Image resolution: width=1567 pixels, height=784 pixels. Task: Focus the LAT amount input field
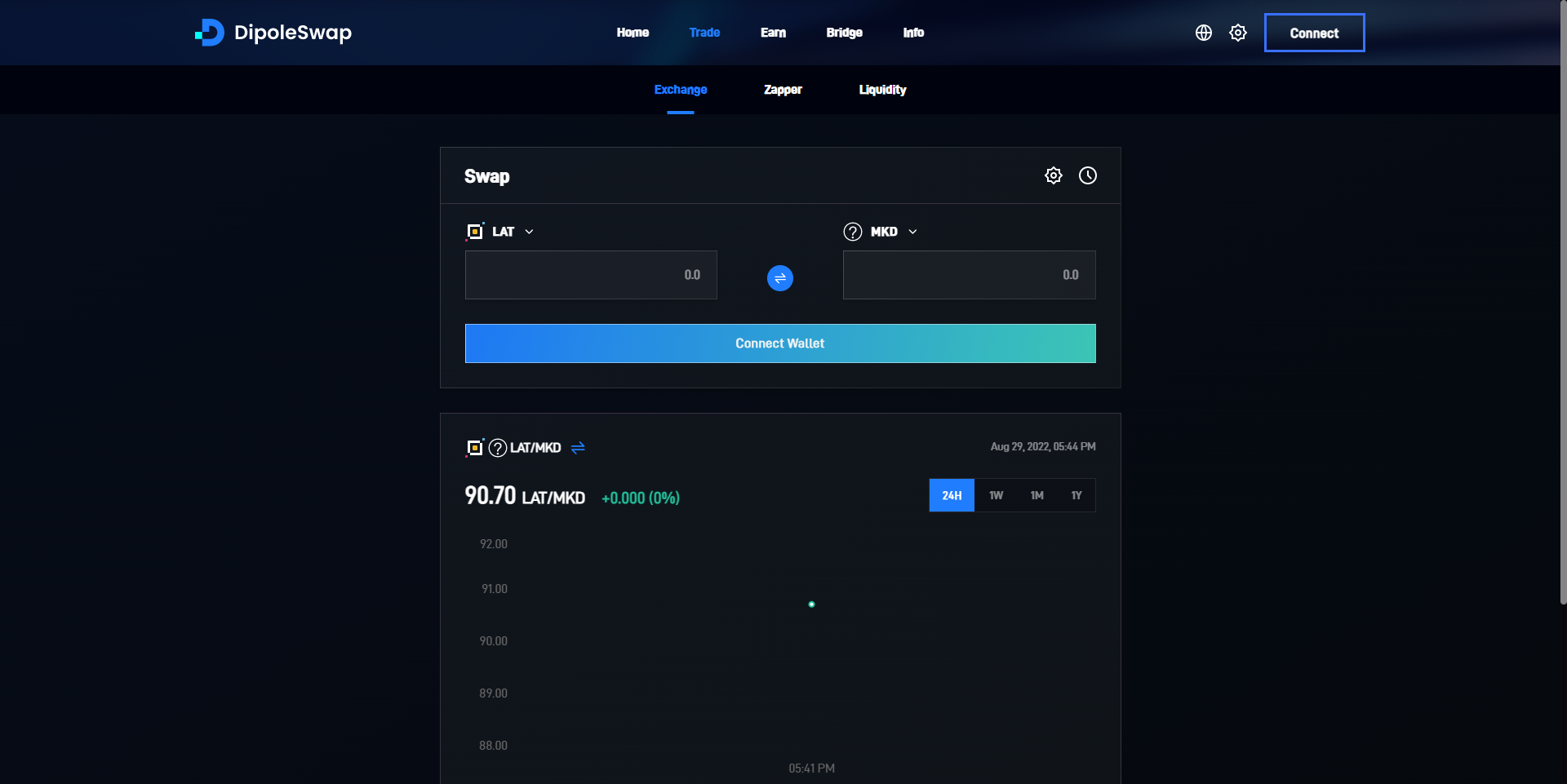tap(591, 275)
